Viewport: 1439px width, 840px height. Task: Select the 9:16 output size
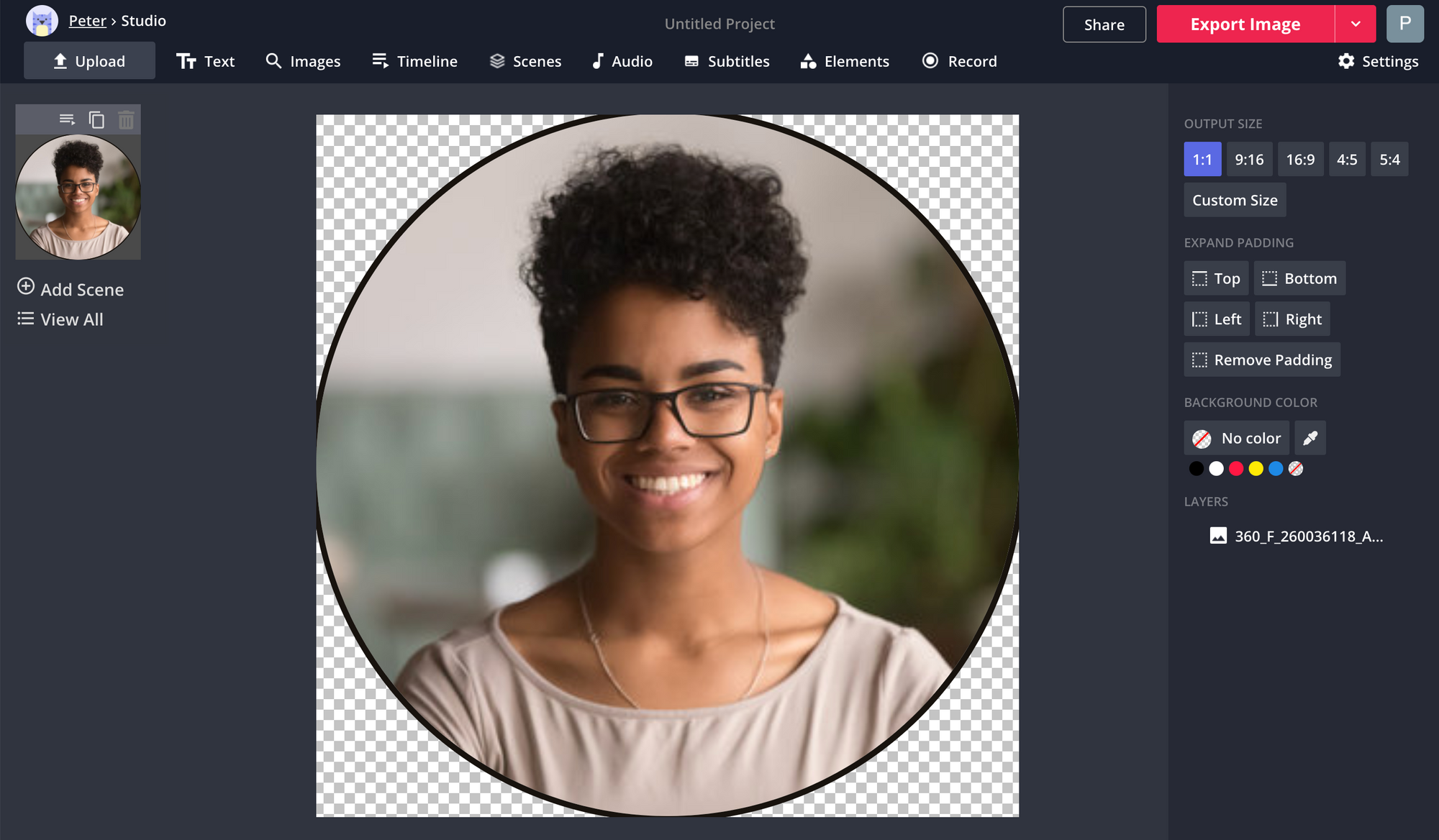[1250, 159]
